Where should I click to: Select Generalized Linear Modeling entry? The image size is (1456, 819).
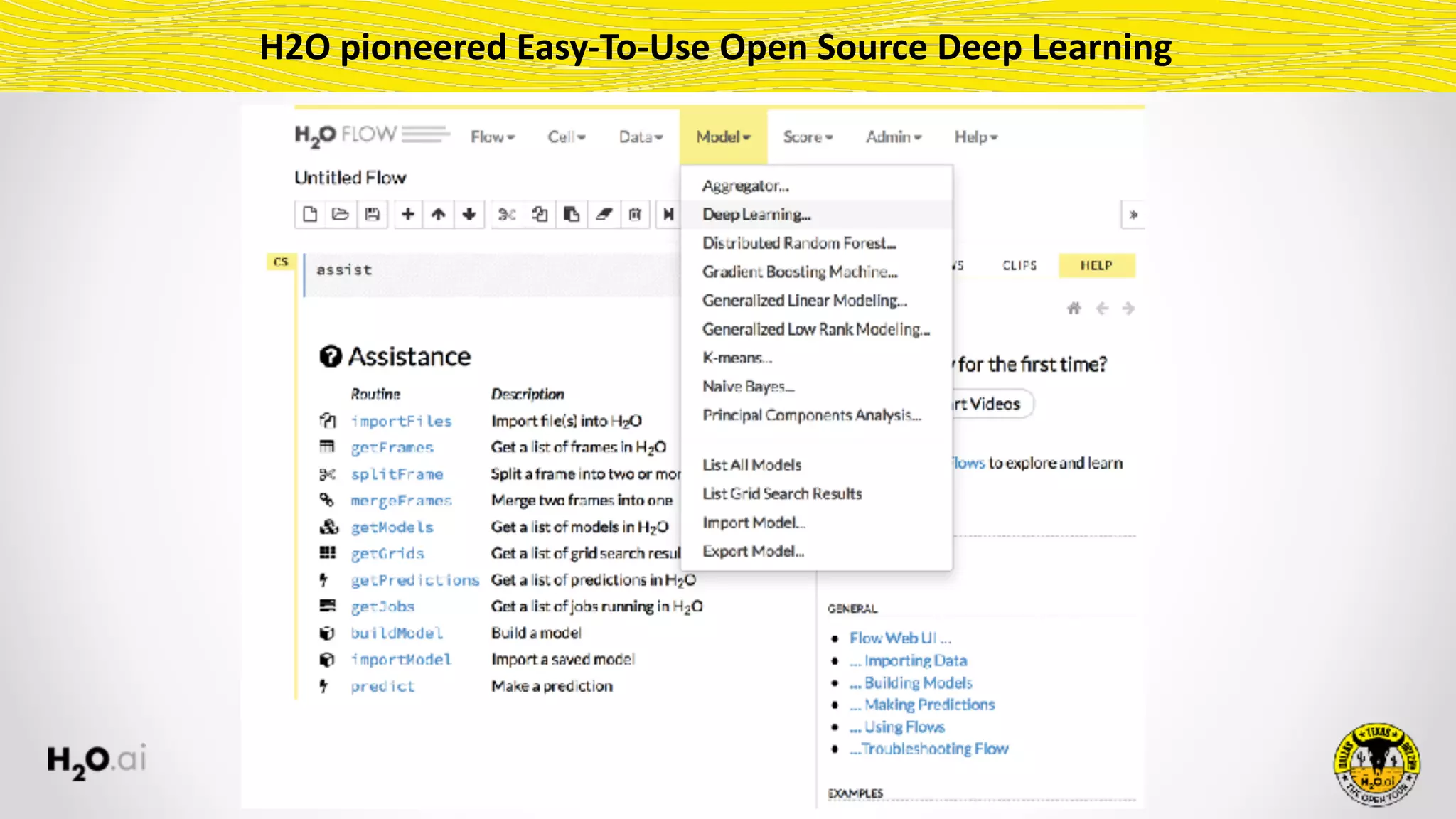[816, 301]
